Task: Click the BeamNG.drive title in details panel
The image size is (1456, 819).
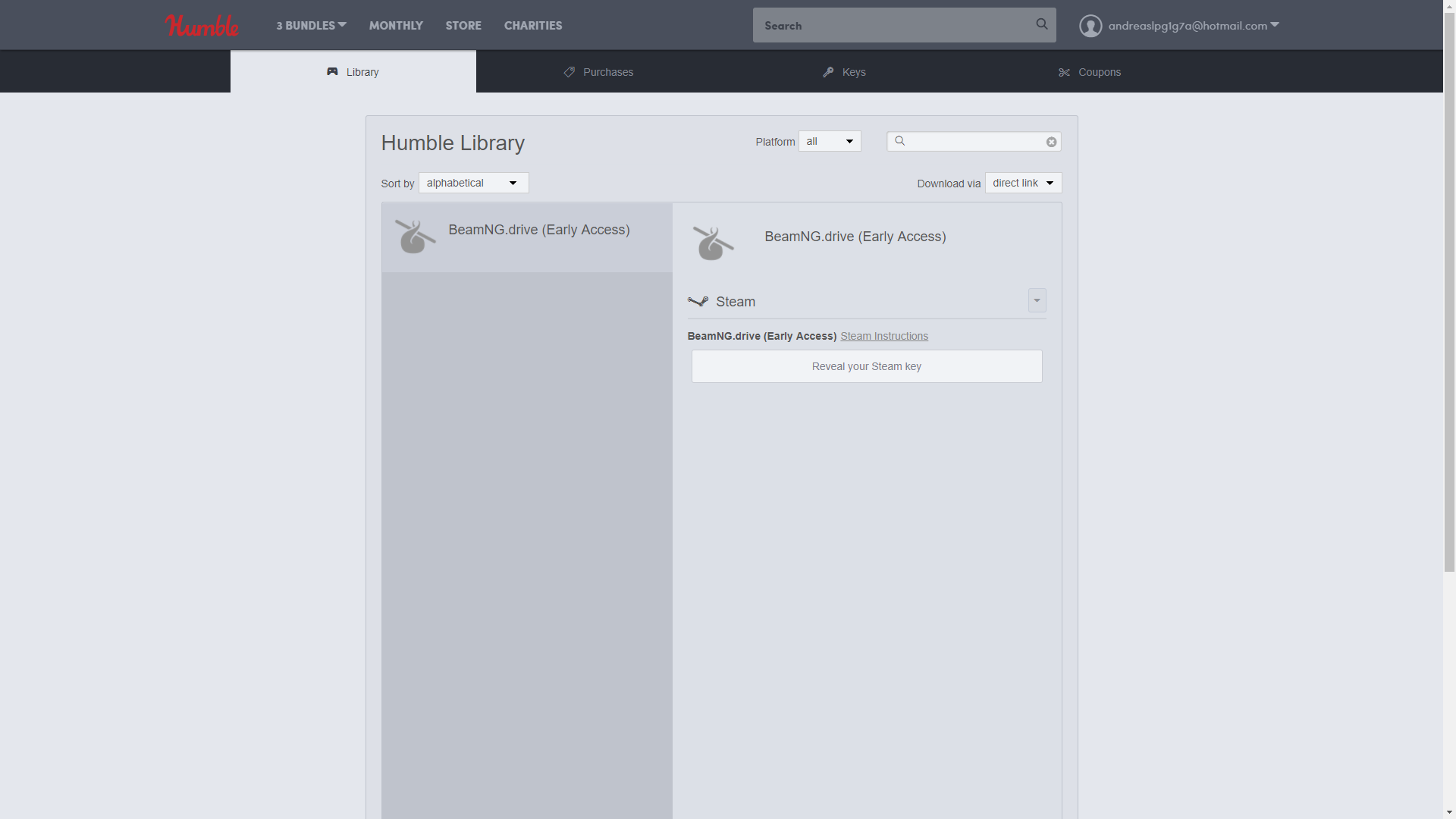Action: pyautogui.click(x=855, y=237)
